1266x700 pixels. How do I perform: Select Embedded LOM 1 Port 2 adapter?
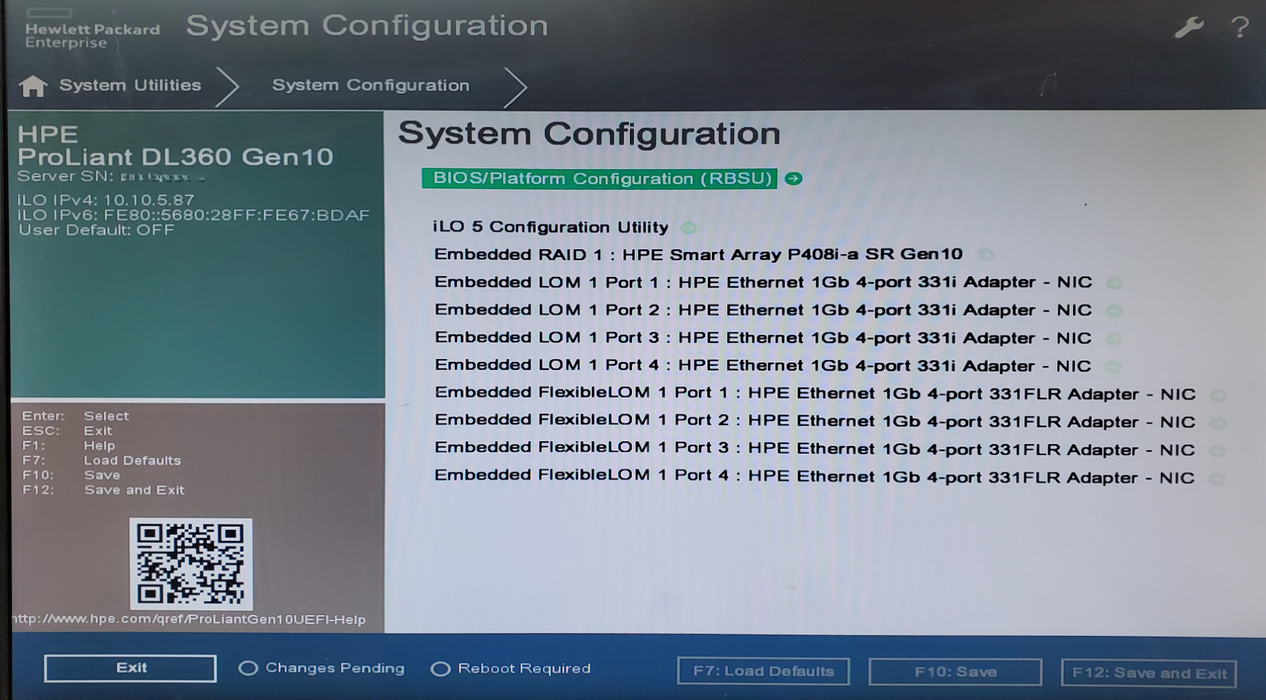763,310
